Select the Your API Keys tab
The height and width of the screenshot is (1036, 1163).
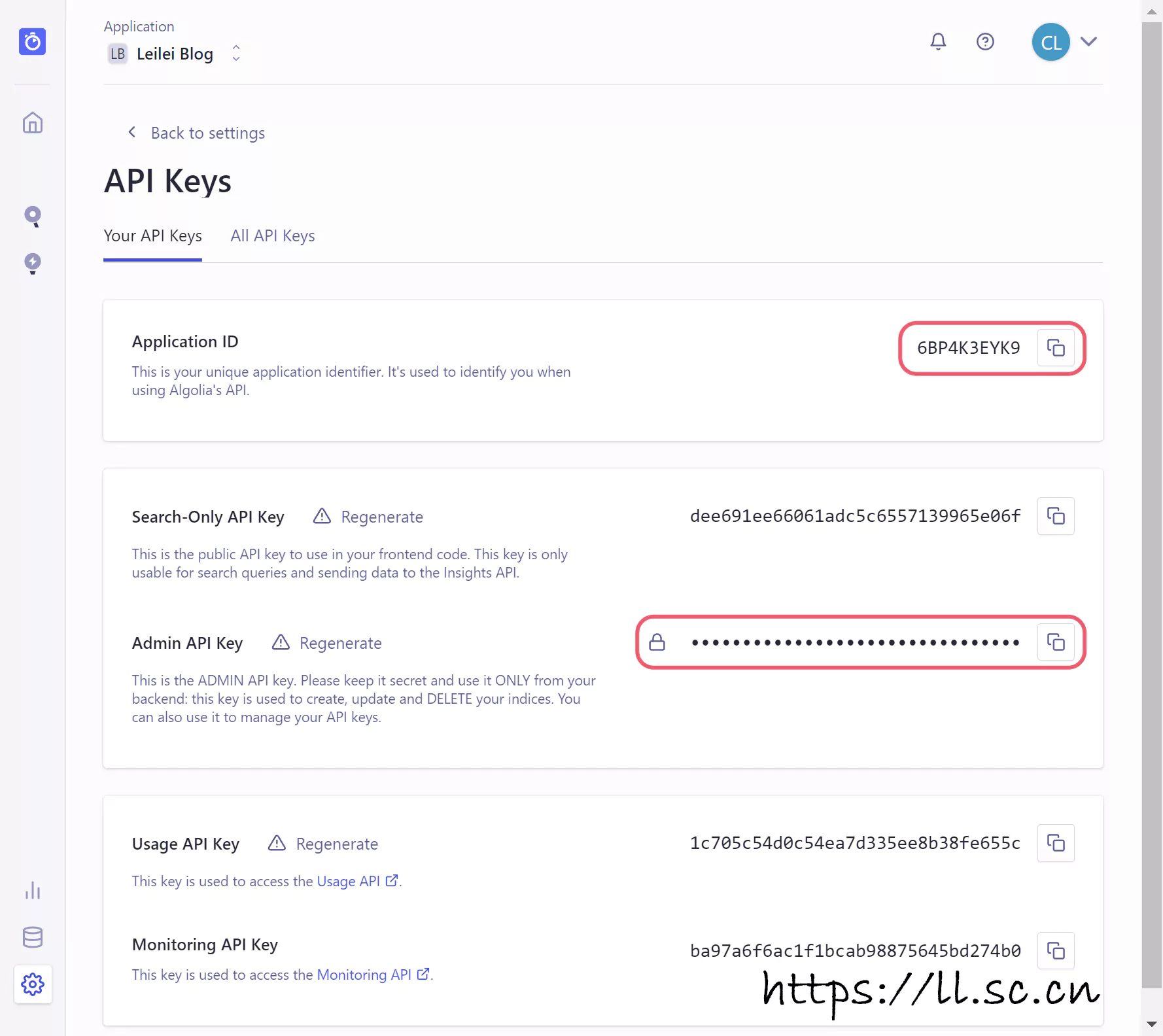point(152,236)
